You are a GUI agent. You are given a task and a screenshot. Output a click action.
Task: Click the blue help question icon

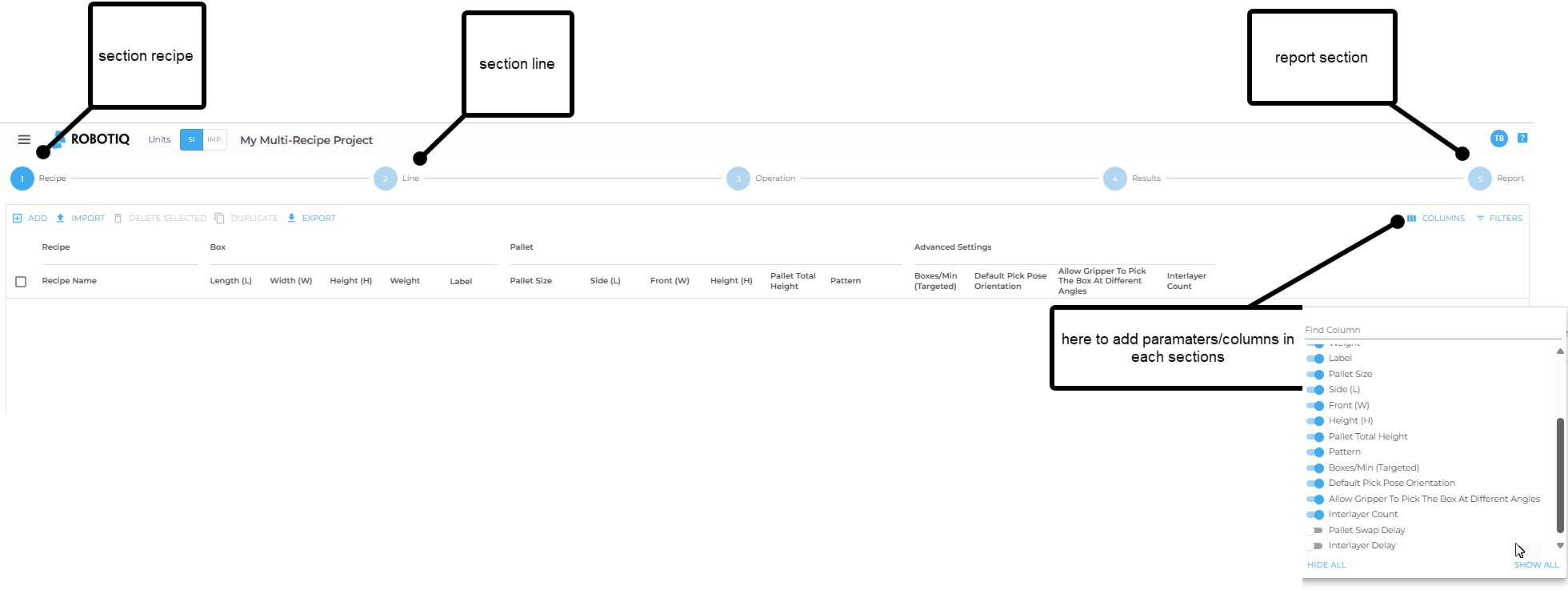click(1522, 138)
